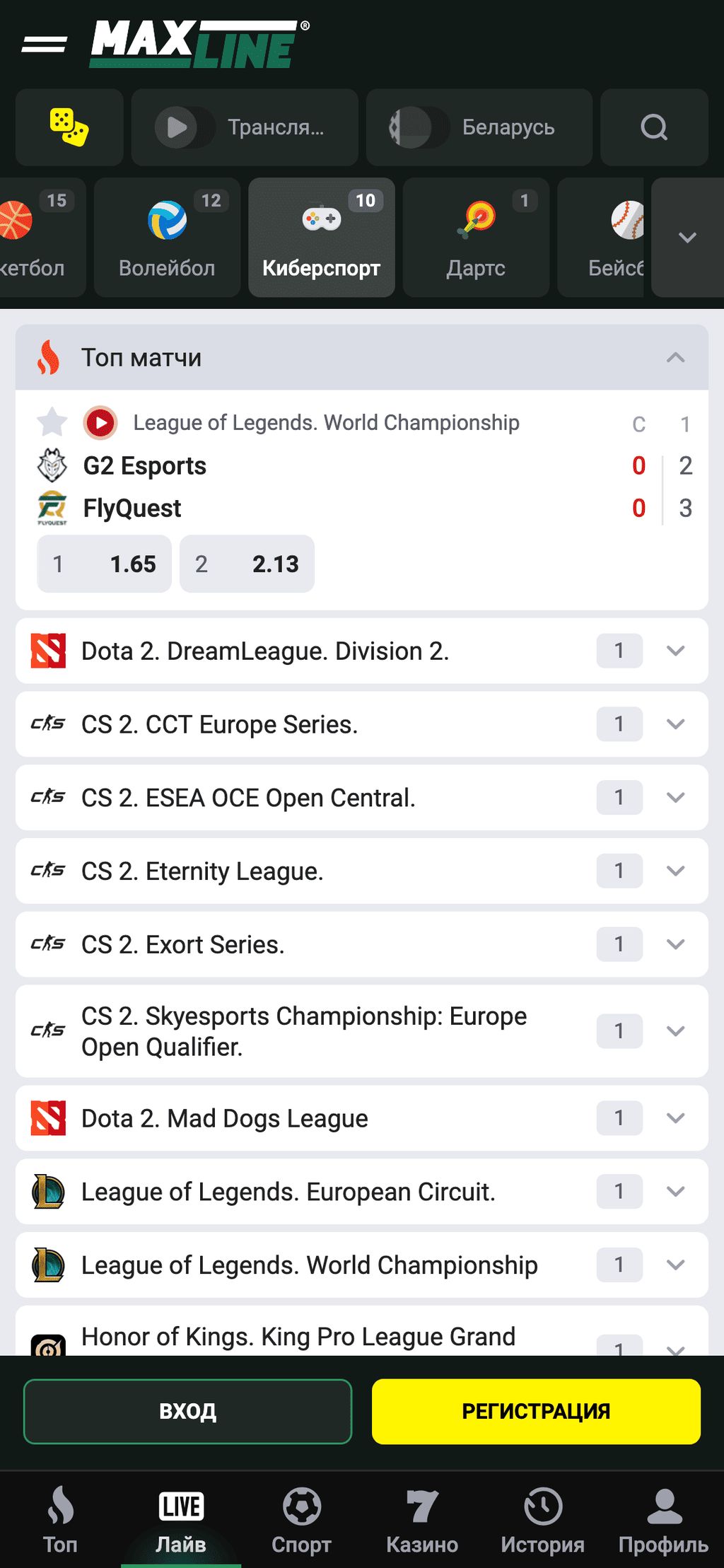Favorite the G2 Esports match star

[x=52, y=423]
